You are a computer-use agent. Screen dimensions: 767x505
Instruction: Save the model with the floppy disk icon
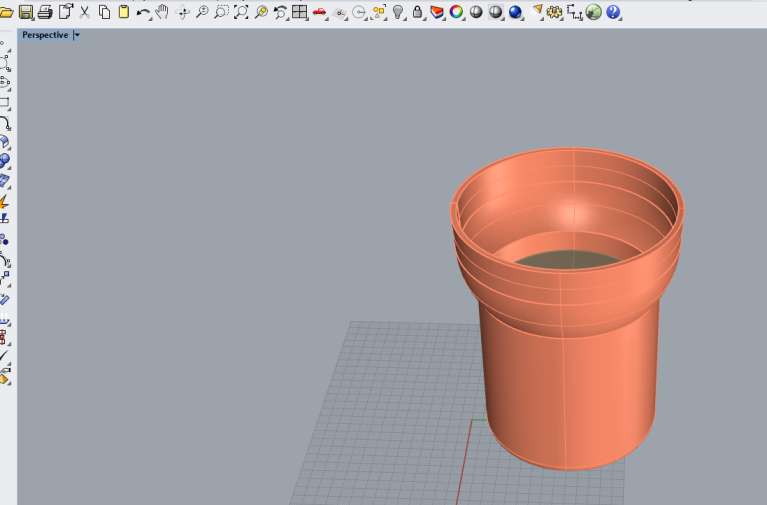tap(25, 12)
